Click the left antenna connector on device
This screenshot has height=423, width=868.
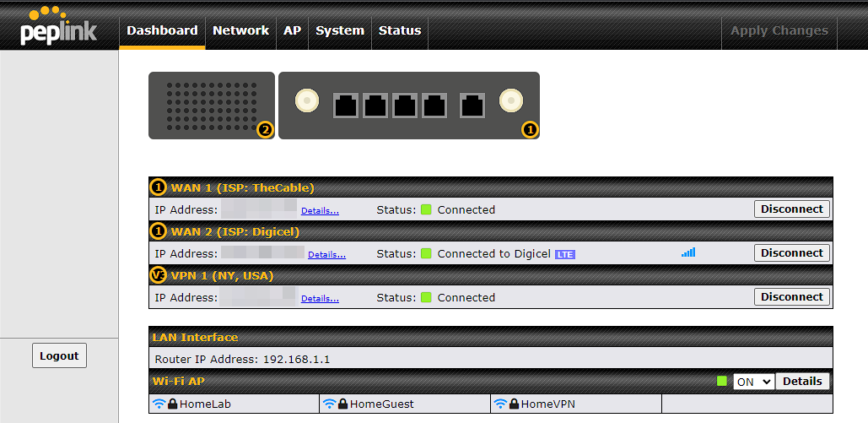coord(307,101)
